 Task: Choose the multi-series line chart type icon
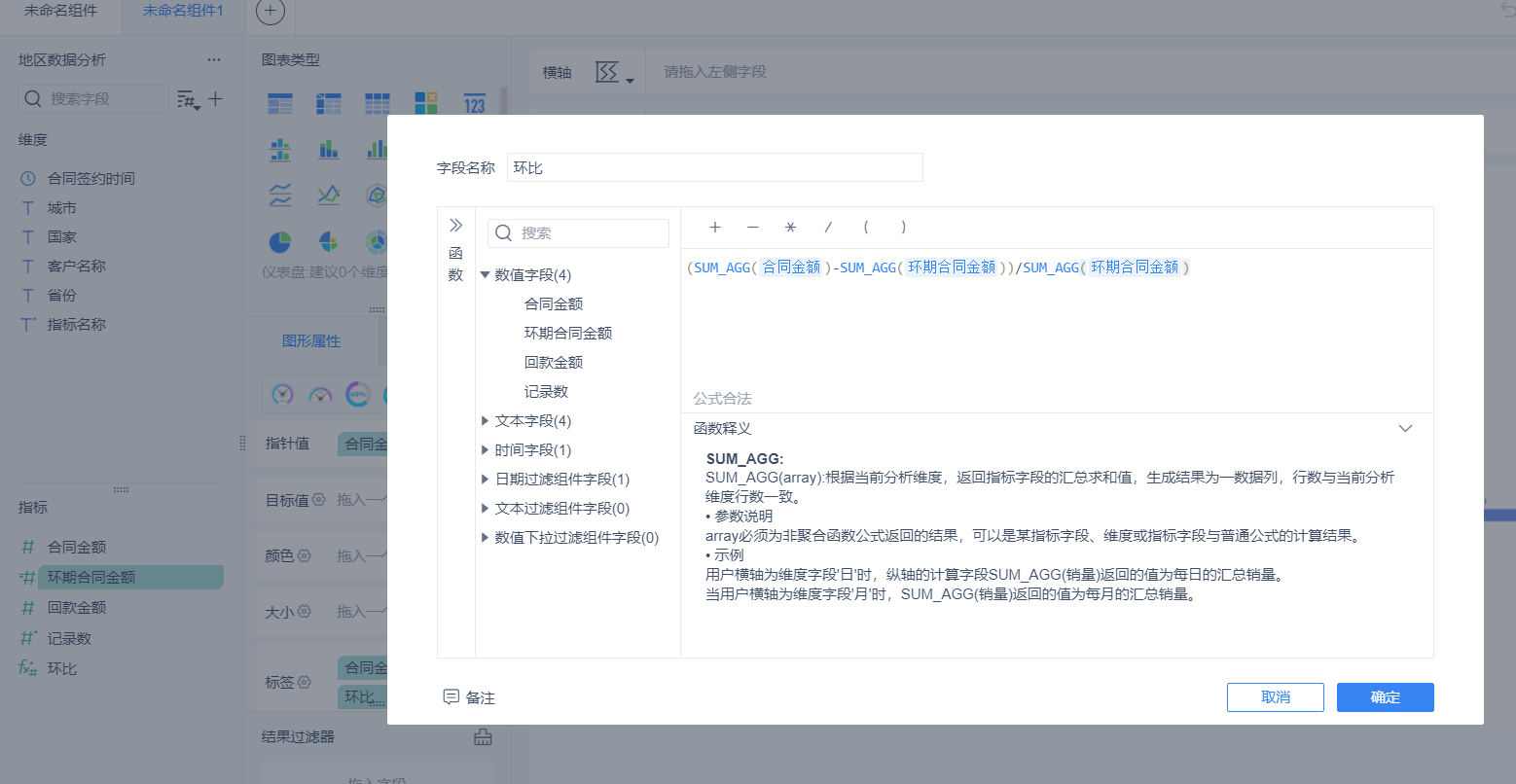pos(329,195)
